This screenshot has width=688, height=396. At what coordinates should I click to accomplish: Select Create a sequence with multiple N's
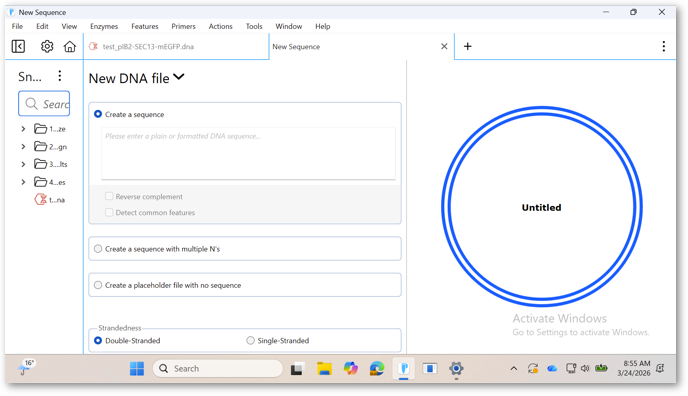coord(98,249)
